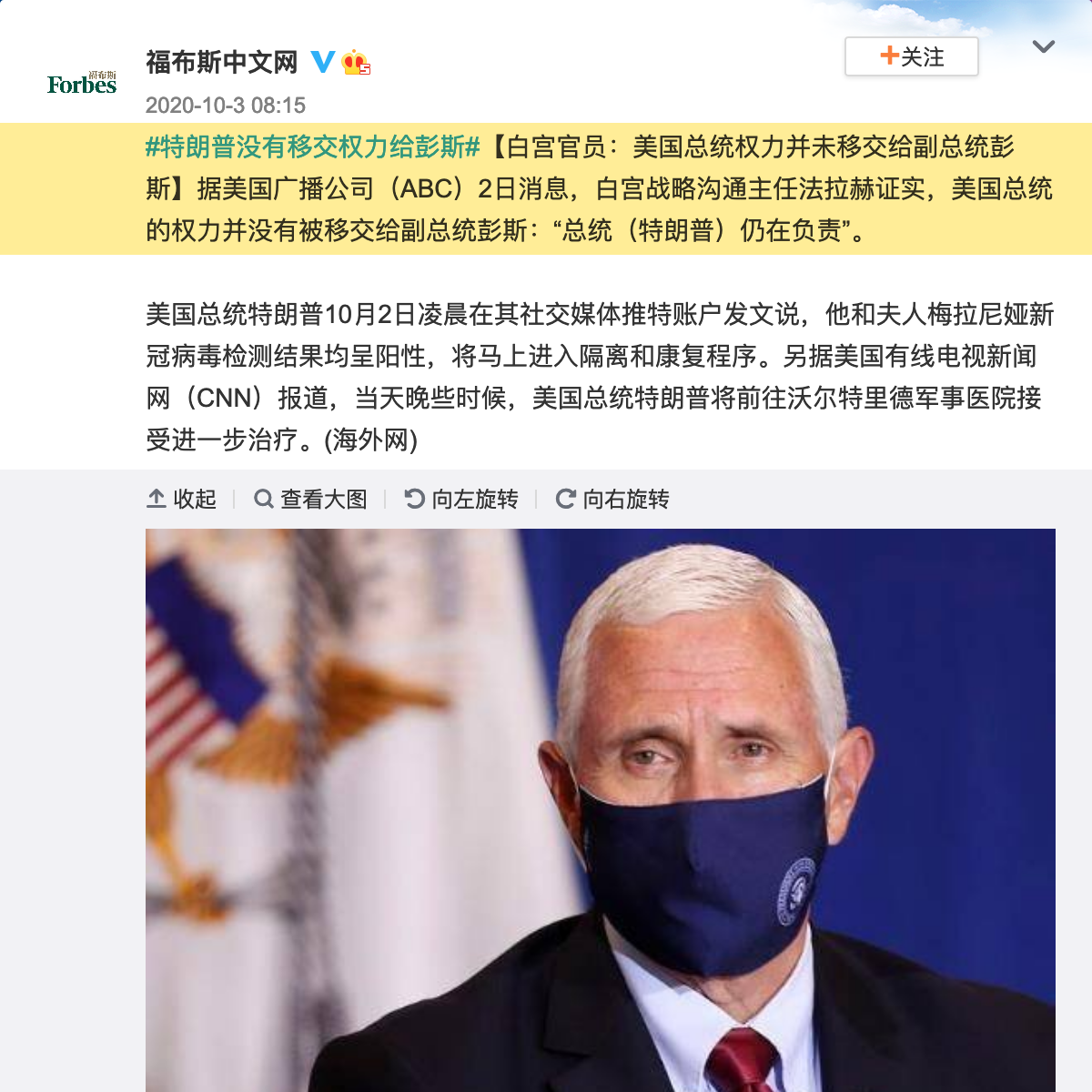Screen dimensions: 1092x1092
Task: Select 查看大图 to view full image
Action: [311, 499]
